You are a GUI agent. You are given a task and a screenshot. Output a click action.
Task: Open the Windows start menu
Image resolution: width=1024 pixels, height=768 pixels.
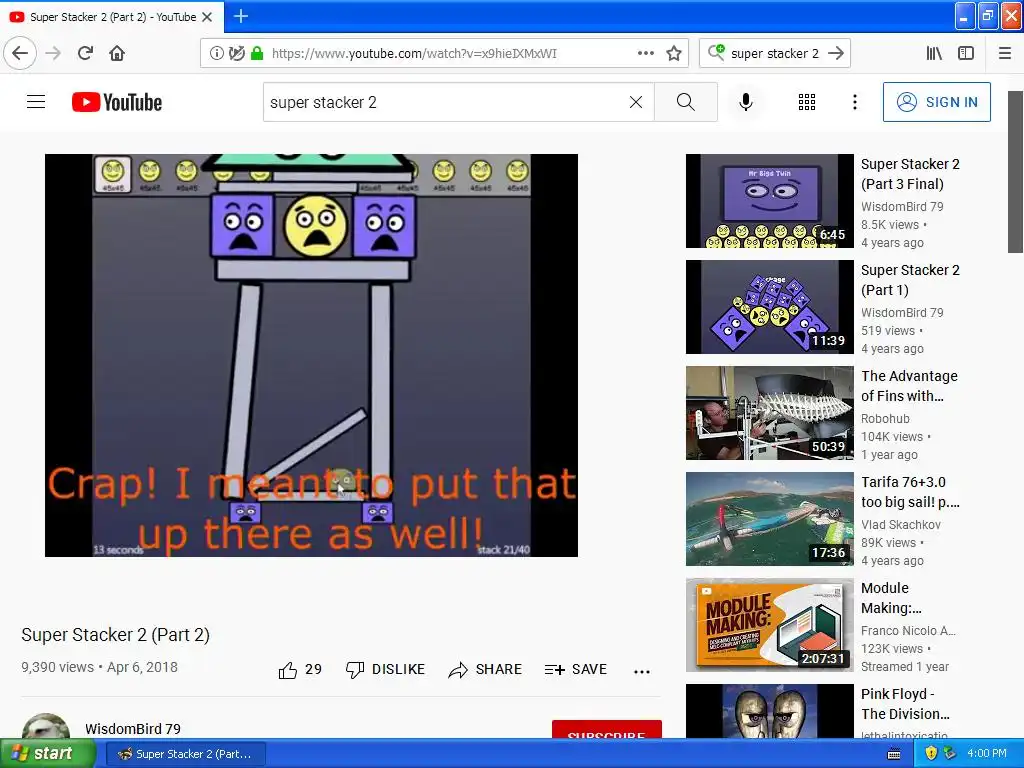pos(47,754)
